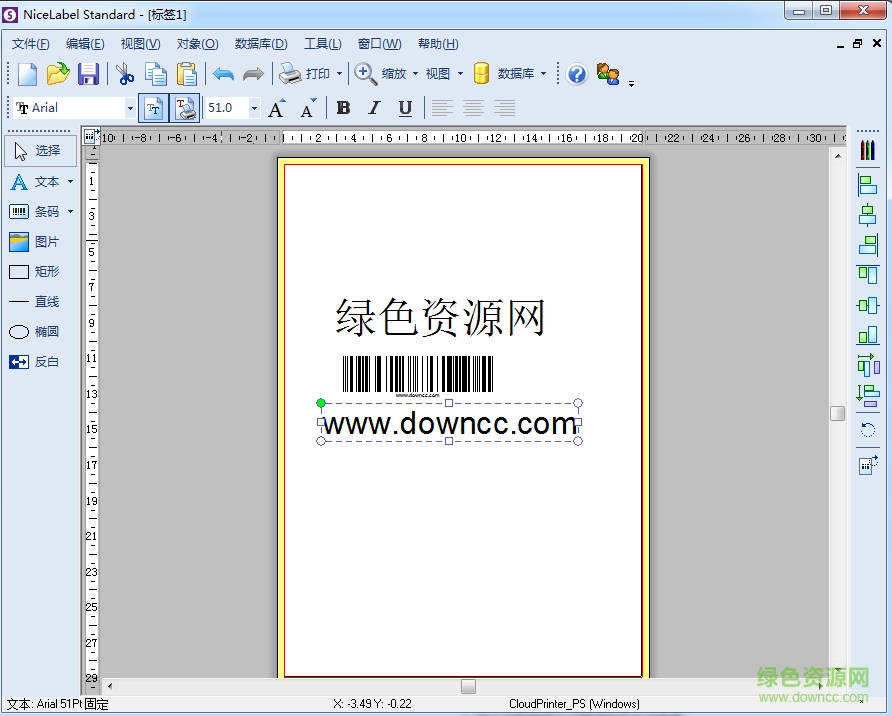Open the 打印 print dropdown arrow
892x716 pixels.
[340, 73]
